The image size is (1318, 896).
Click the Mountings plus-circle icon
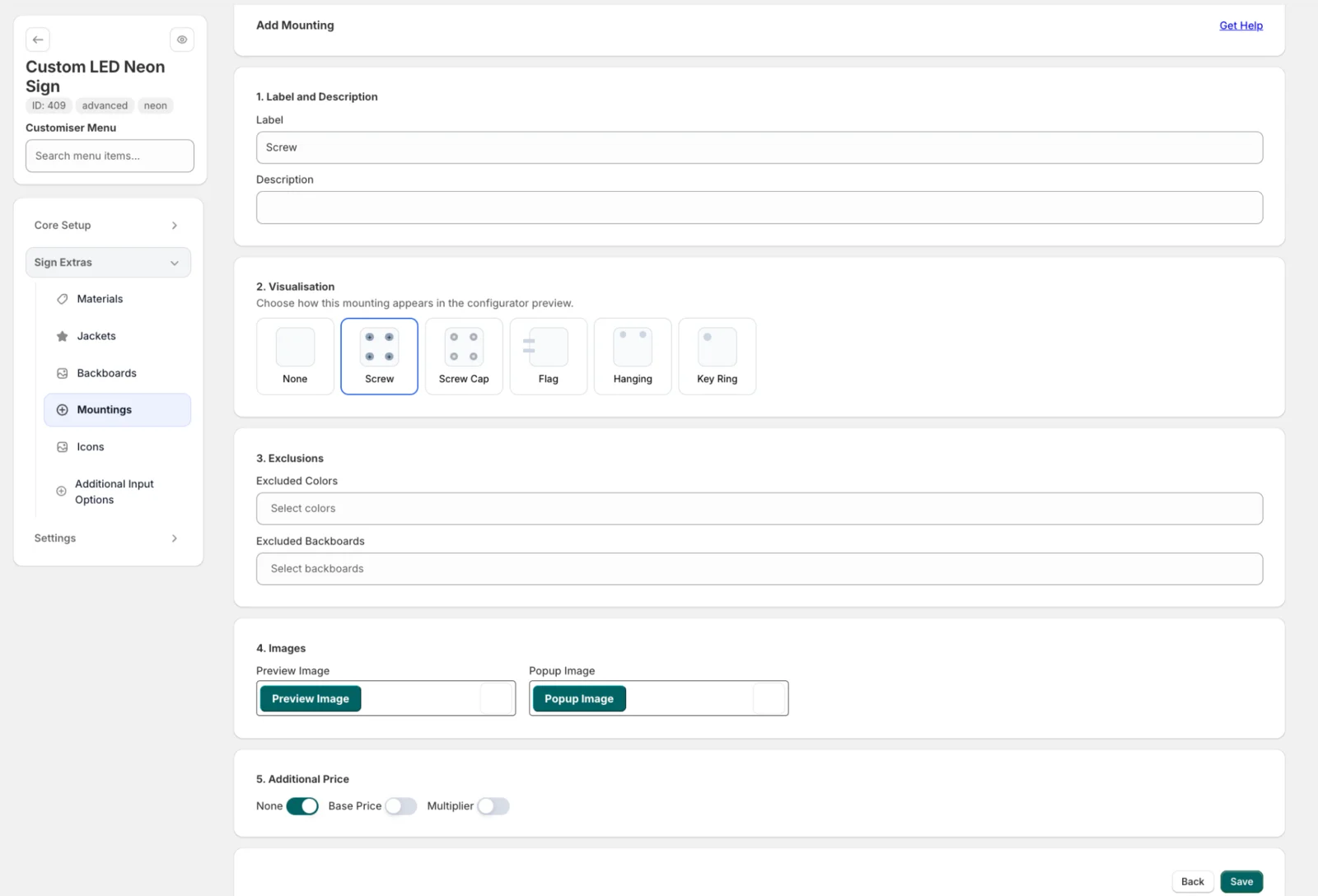click(62, 410)
